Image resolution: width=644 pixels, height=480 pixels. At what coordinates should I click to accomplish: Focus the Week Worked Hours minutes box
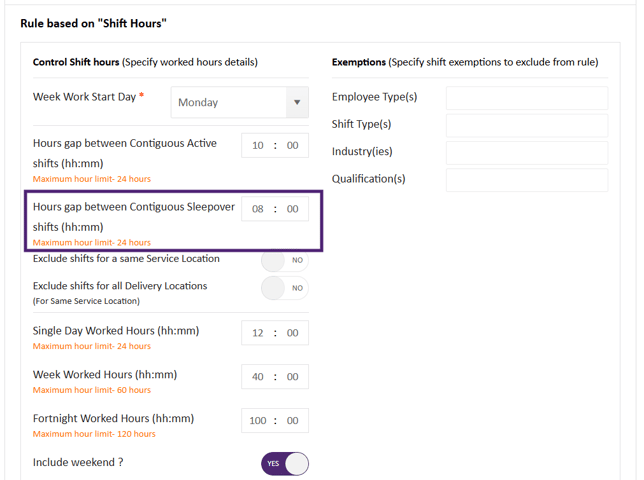click(292, 377)
